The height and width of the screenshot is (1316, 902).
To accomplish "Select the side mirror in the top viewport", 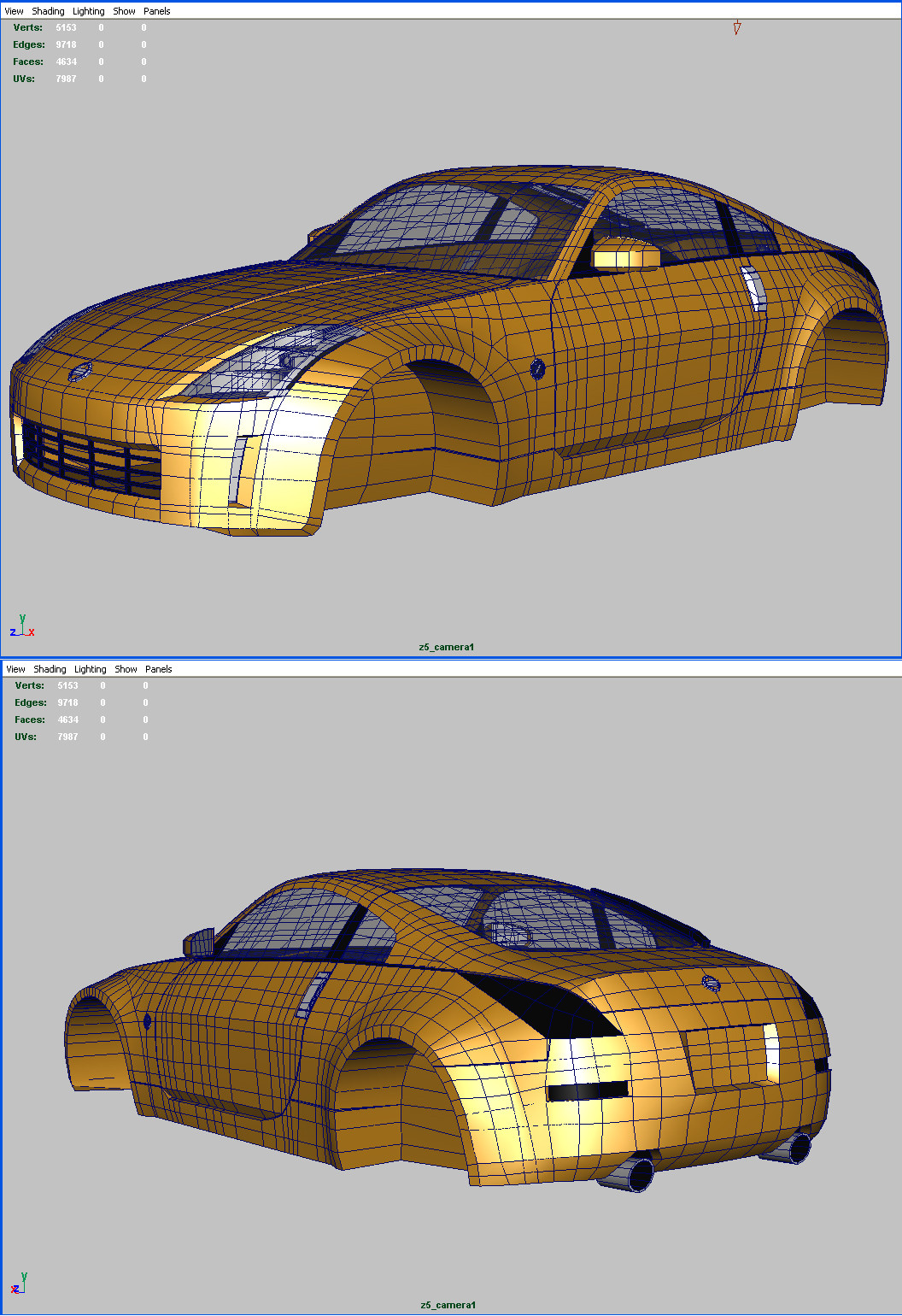I will coord(627,255).
